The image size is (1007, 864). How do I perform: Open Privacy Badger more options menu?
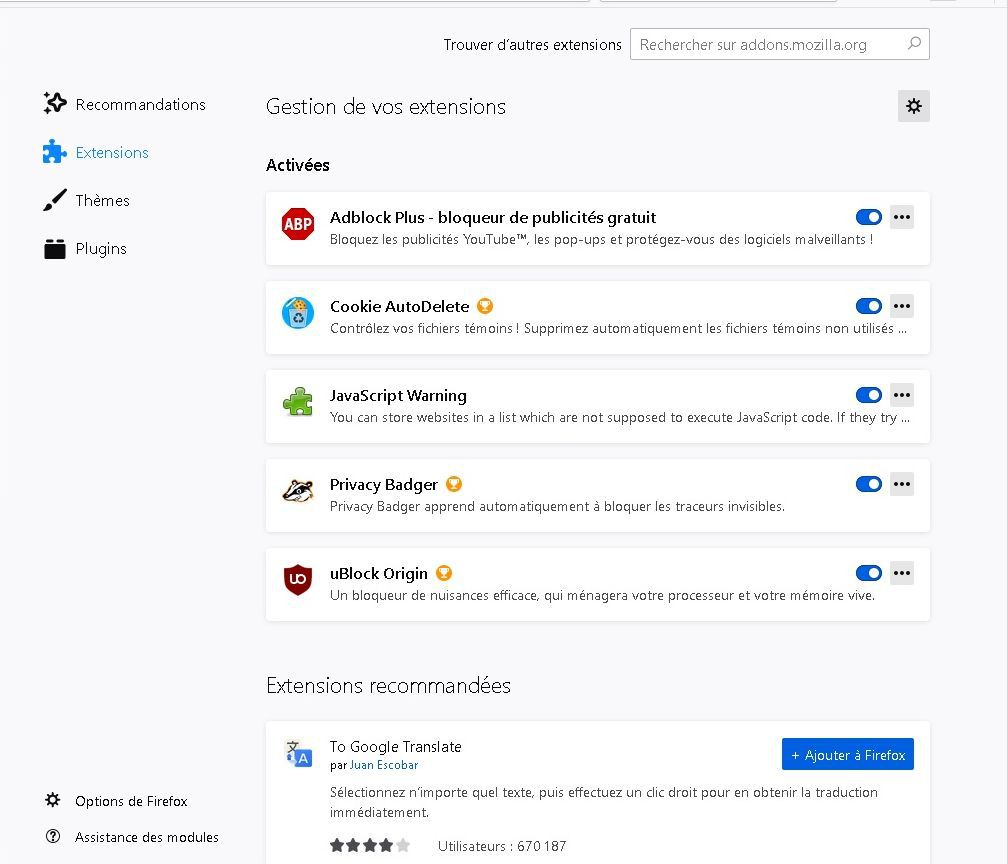tap(902, 484)
